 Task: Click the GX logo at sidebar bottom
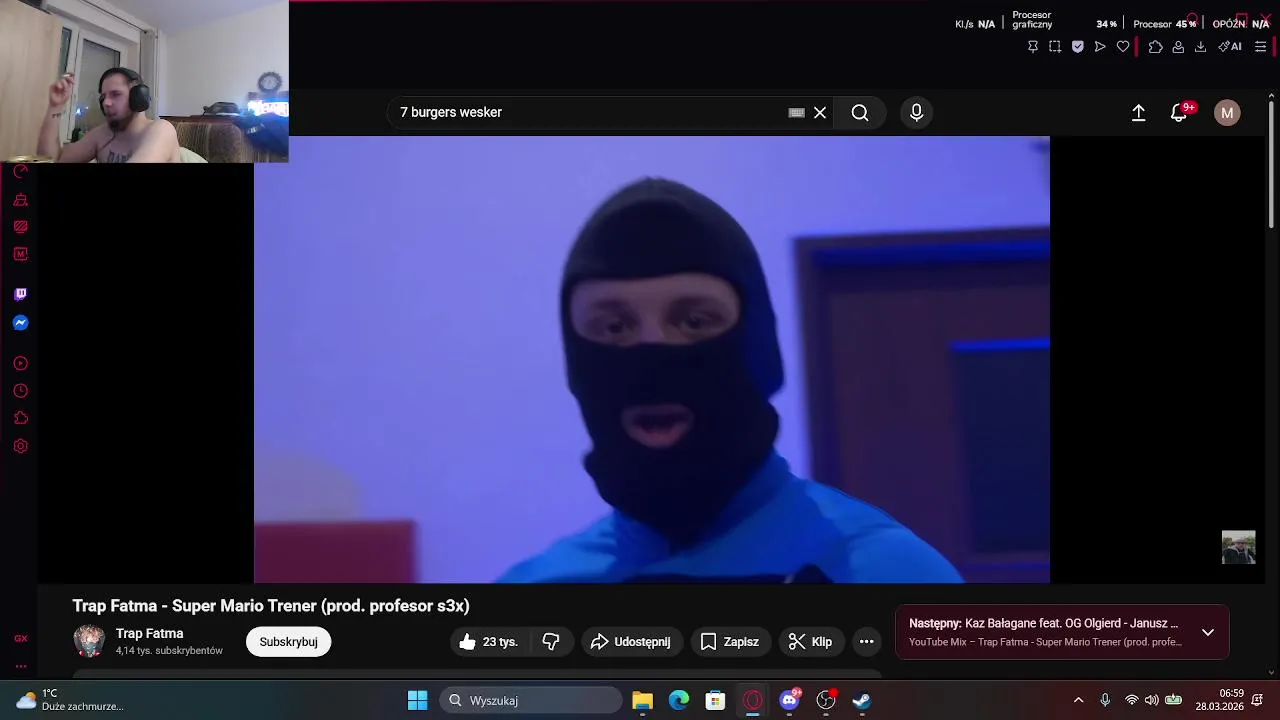tap(20, 638)
